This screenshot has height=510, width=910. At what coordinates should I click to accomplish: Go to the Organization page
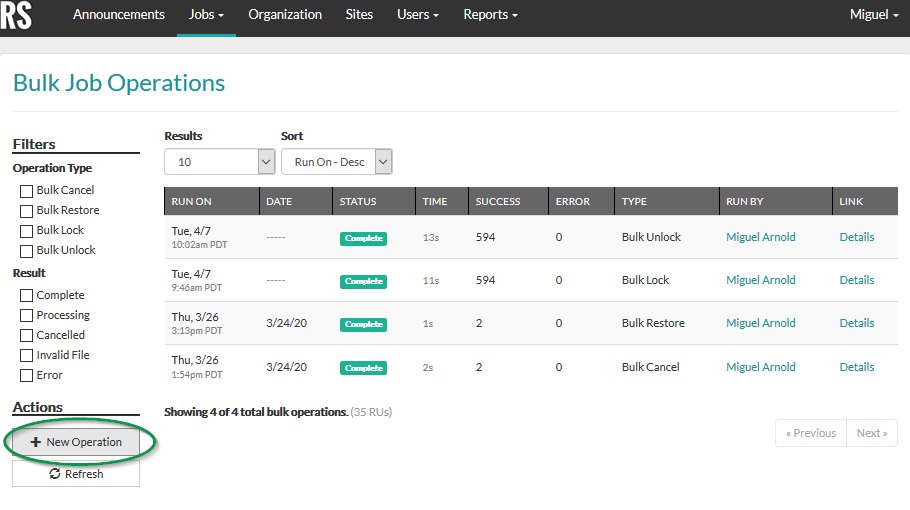285,15
